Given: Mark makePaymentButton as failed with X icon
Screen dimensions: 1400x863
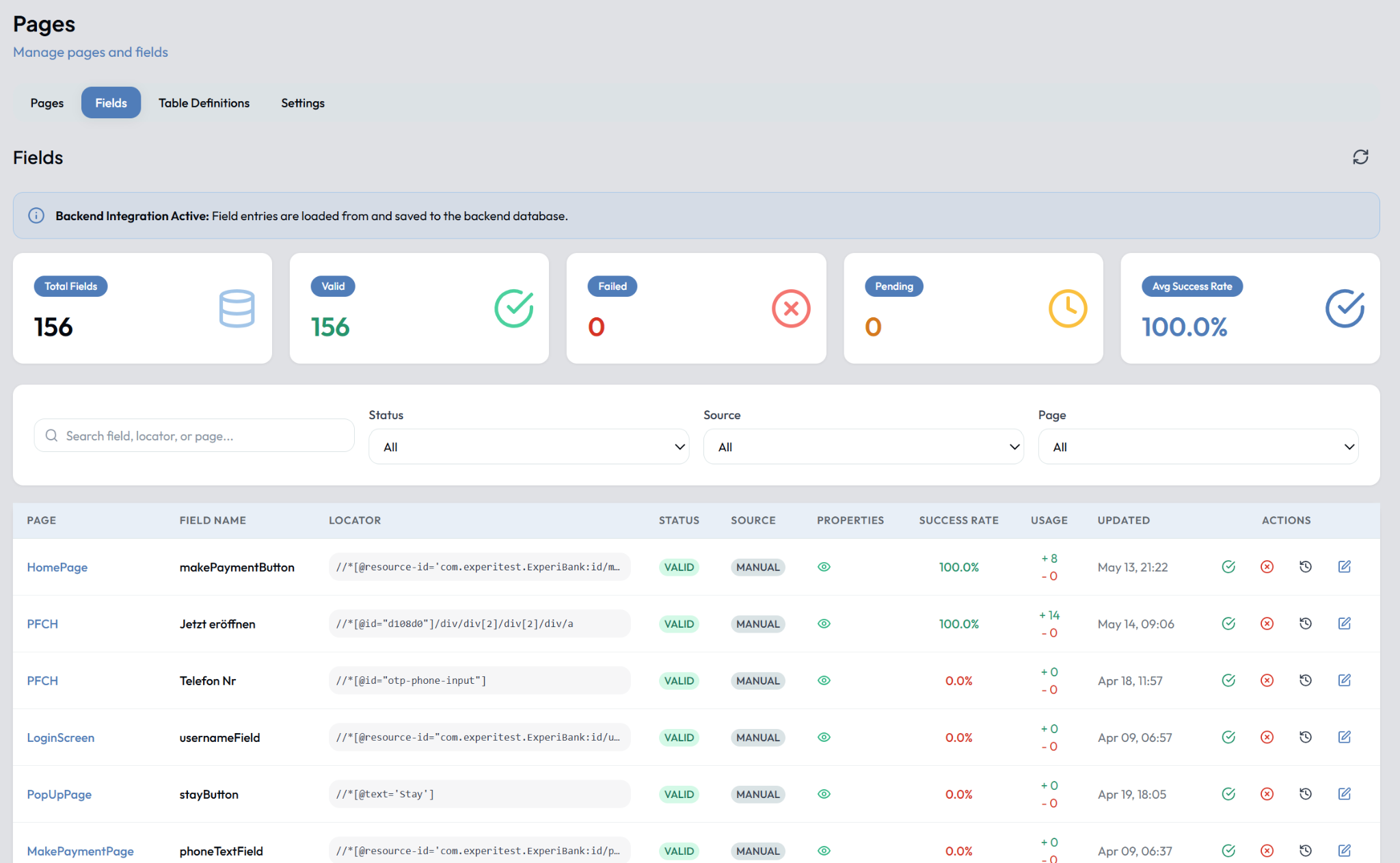Looking at the screenshot, I should [1267, 567].
